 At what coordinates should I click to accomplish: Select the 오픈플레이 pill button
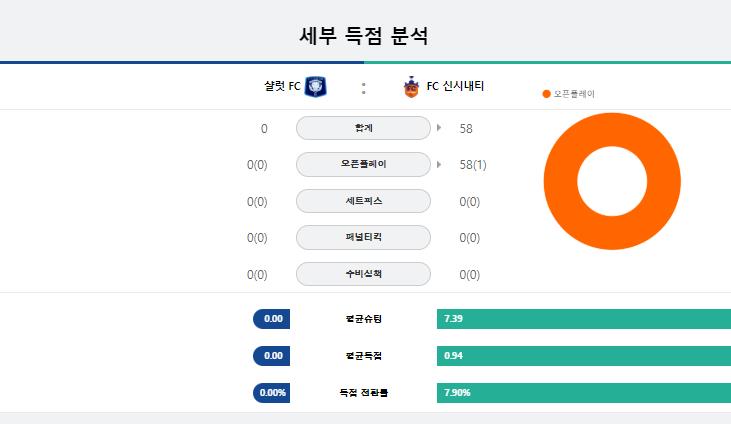(363, 164)
